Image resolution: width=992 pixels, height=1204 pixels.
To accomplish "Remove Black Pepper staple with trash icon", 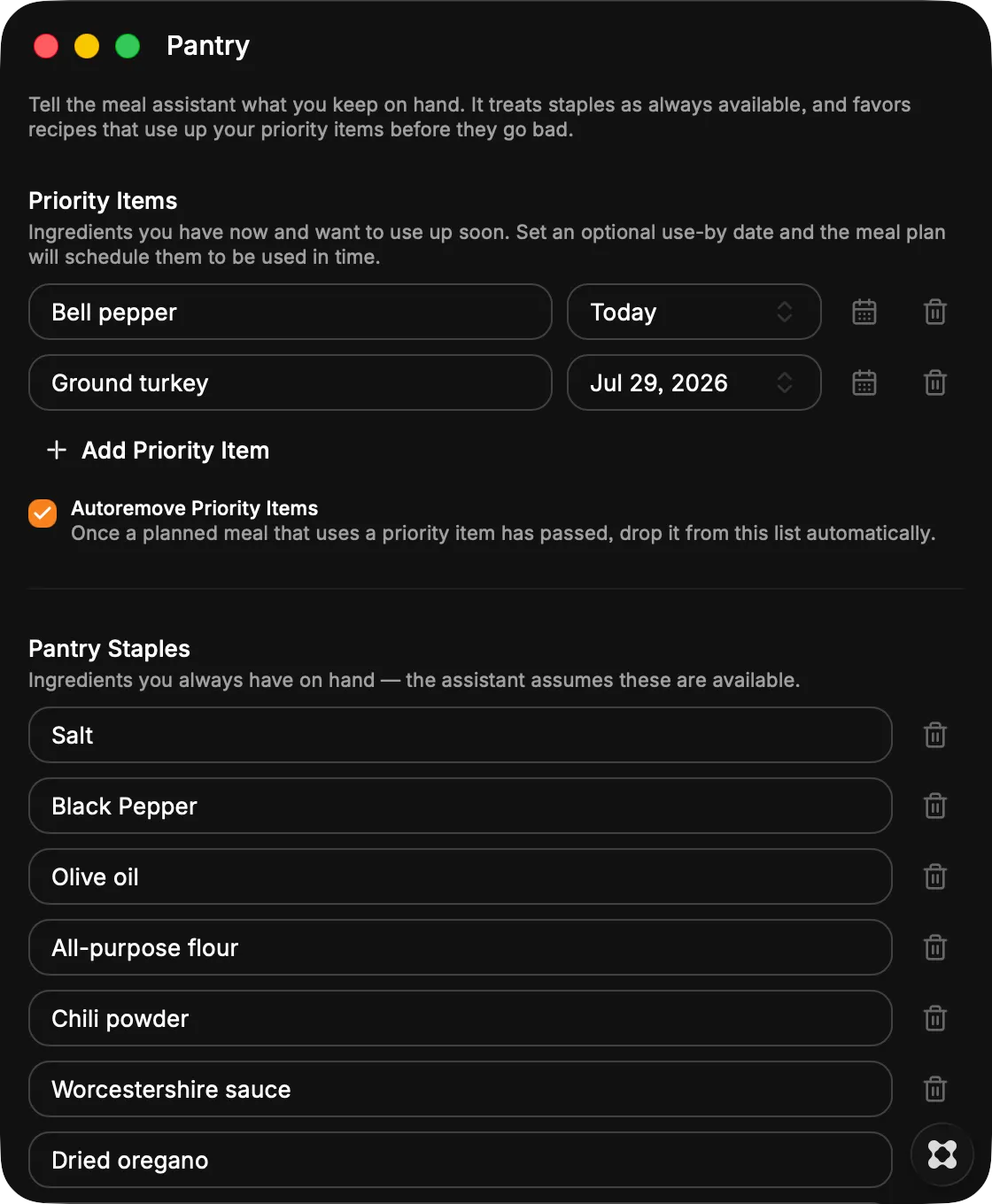I will coord(935,806).
